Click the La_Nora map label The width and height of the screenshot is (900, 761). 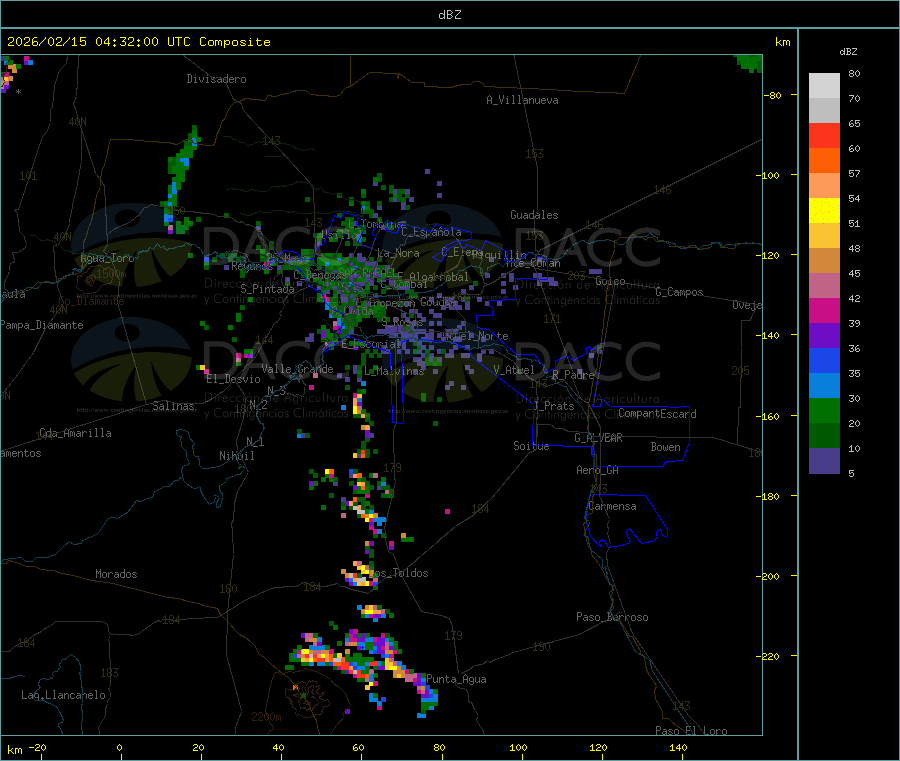[x=398, y=253]
